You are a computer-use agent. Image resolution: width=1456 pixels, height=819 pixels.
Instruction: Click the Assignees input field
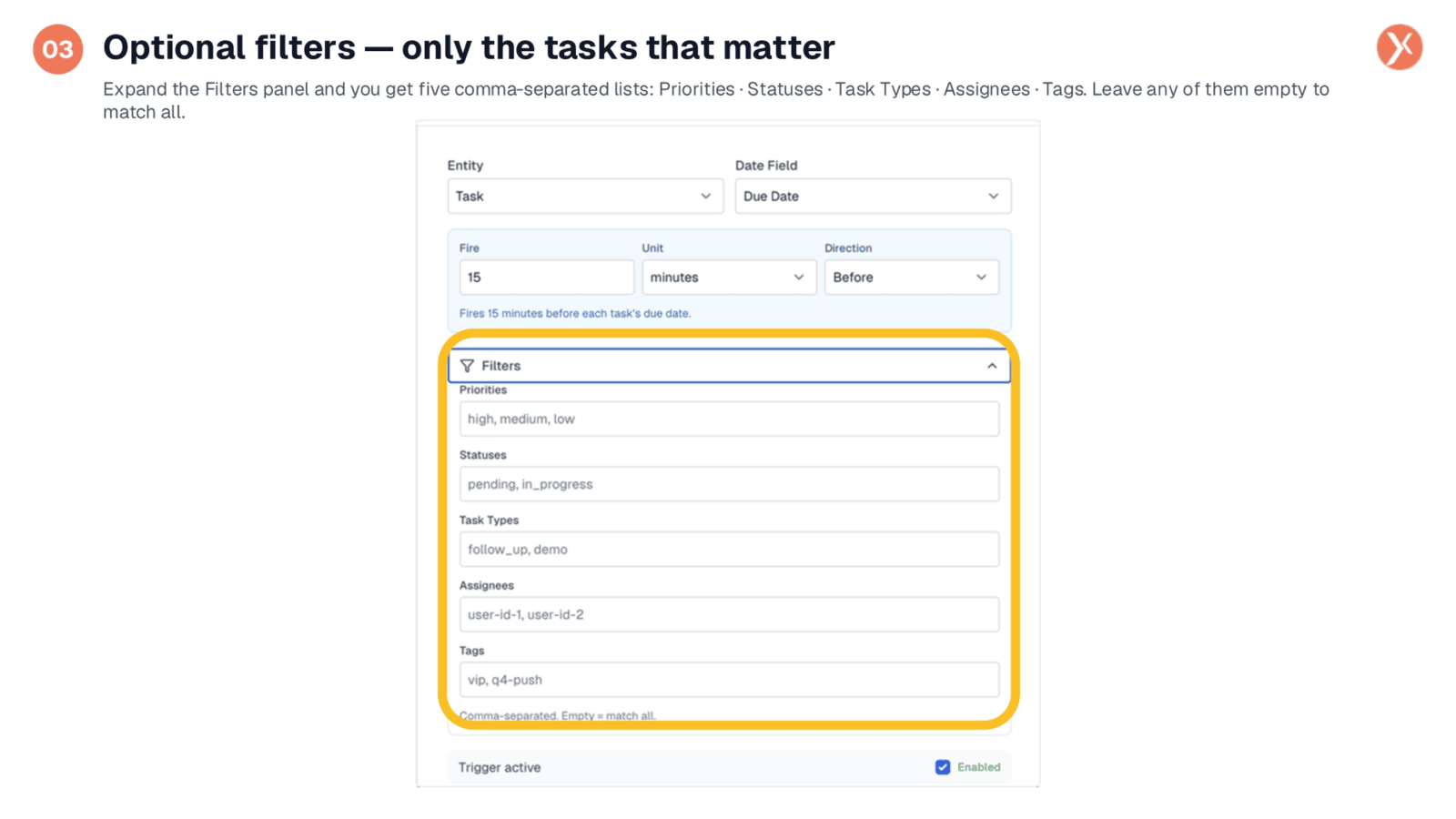click(x=729, y=614)
